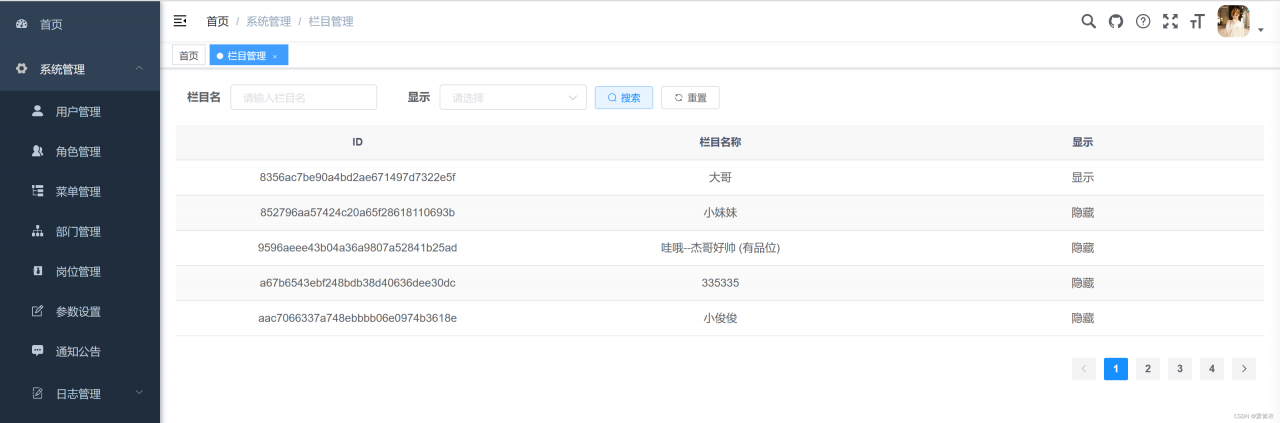Click the user icon for 用户管理

tap(38, 111)
